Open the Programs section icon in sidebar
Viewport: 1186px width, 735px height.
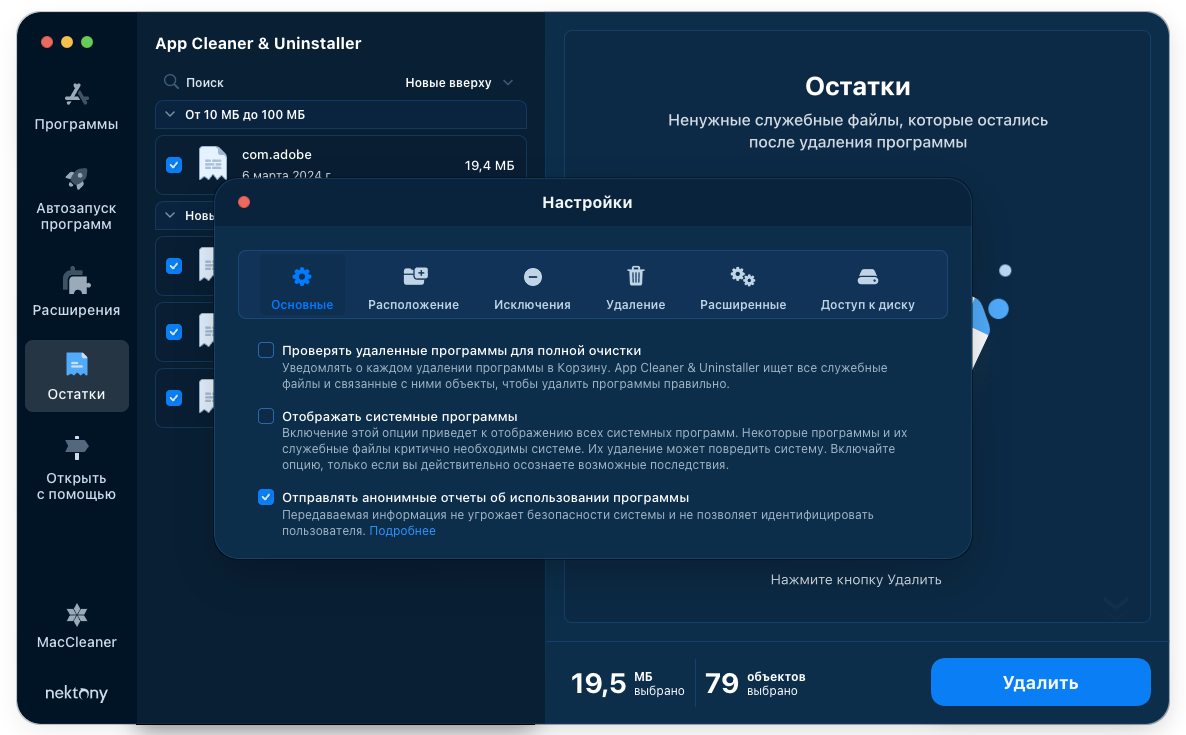[x=77, y=95]
